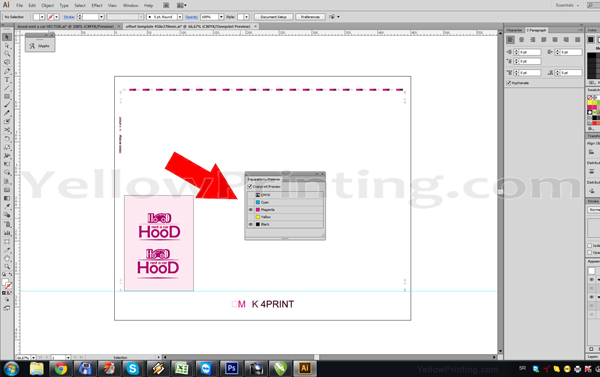Click the Preferences button
This screenshot has width=600, height=377.
click(x=310, y=17)
